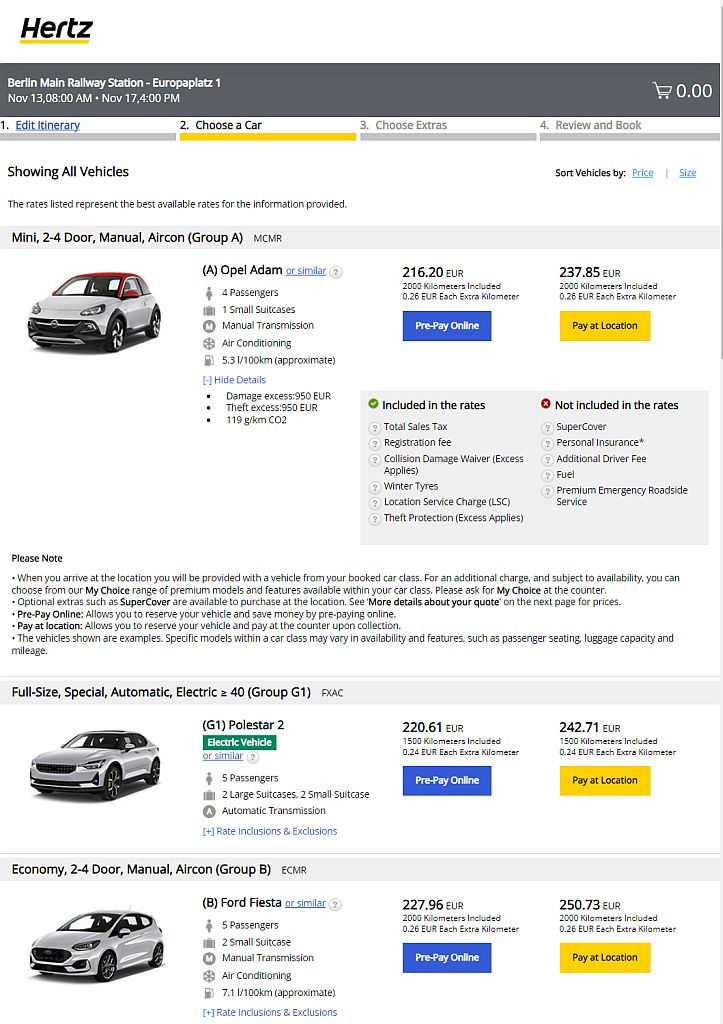Collapse details using Hide Details for Opel Adam
This screenshot has height=1024, width=723.
point(233,379)
